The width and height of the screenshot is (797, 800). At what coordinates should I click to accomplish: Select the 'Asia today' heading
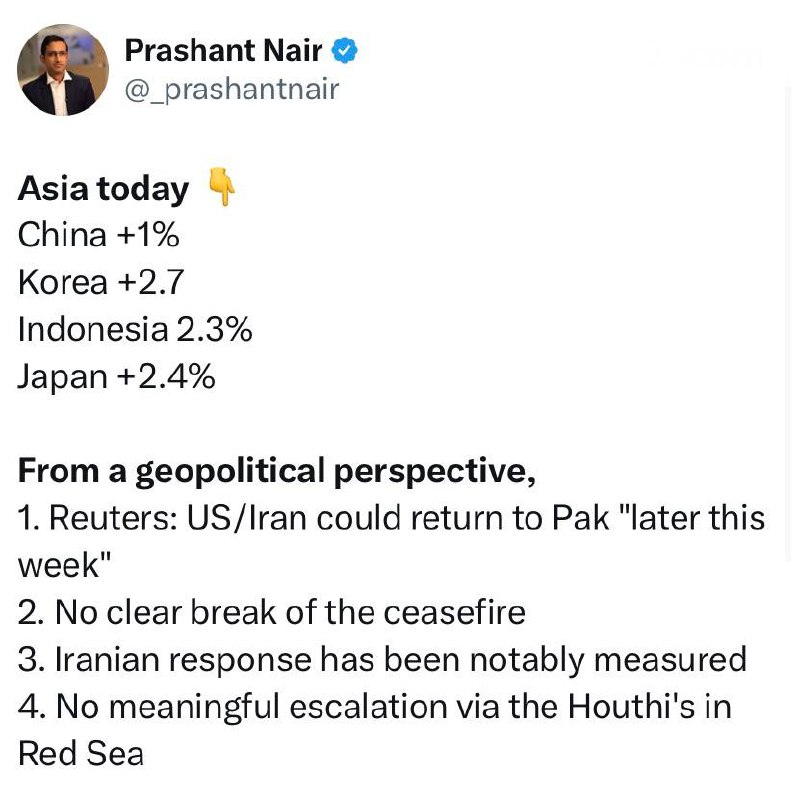tap(104, 189)
